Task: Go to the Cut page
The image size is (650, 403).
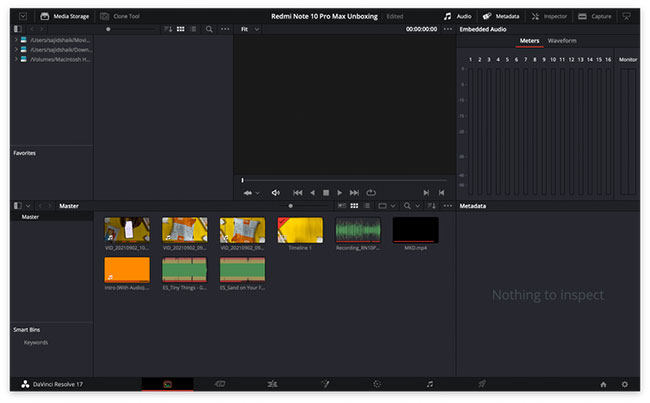Action: click(220, 384)
